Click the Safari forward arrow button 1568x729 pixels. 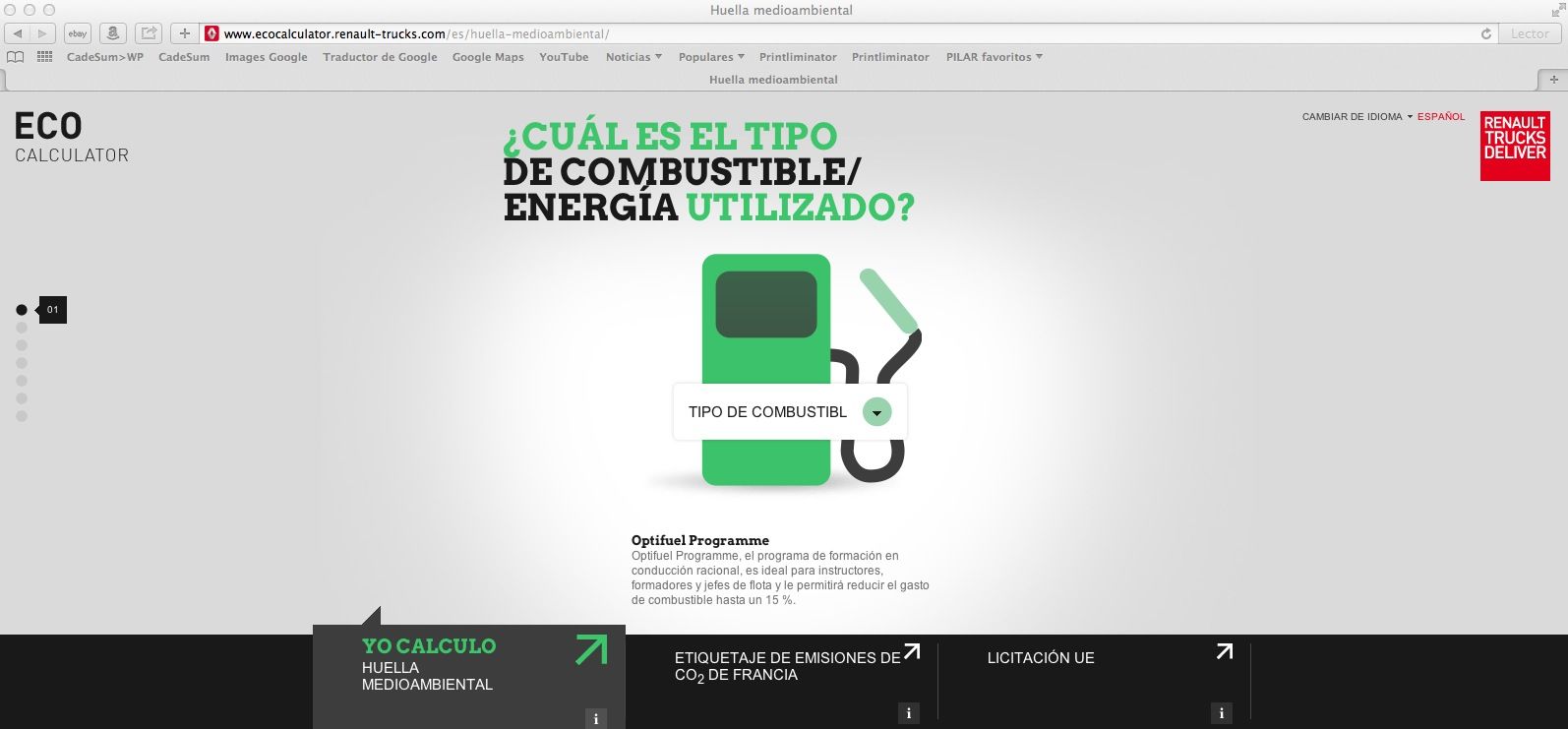tap(42, 33)
